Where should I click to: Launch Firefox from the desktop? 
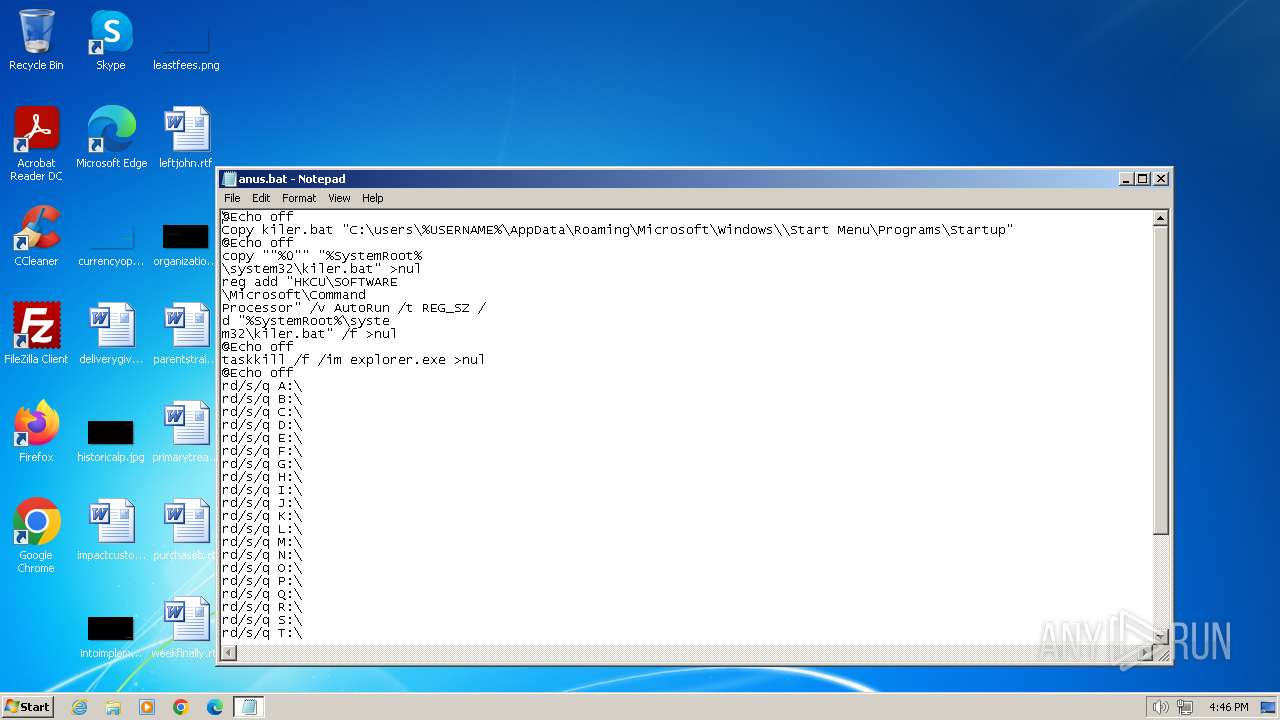36,432
